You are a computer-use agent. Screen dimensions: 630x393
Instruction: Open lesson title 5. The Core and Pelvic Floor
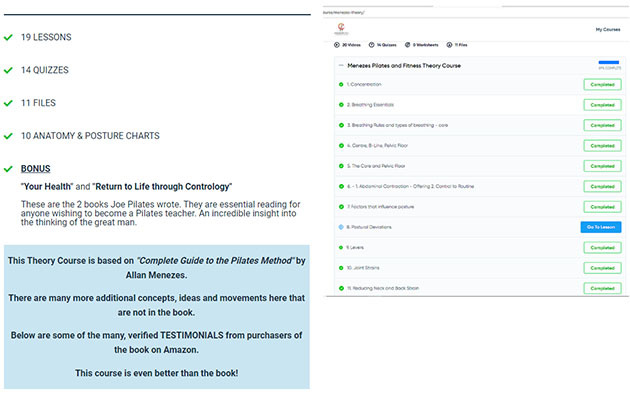point(376,166)
